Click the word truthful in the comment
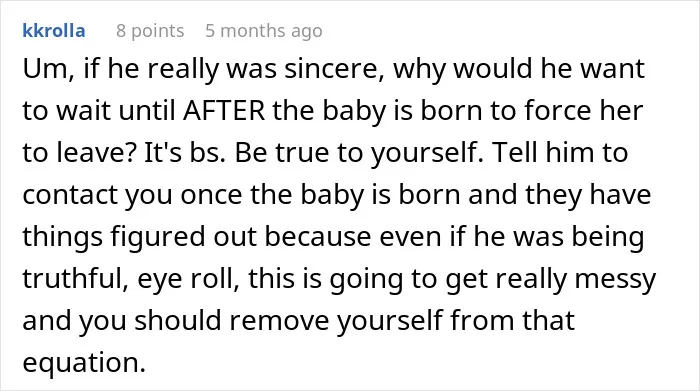This screenshot has width=700, height=391. pos(75,279)
